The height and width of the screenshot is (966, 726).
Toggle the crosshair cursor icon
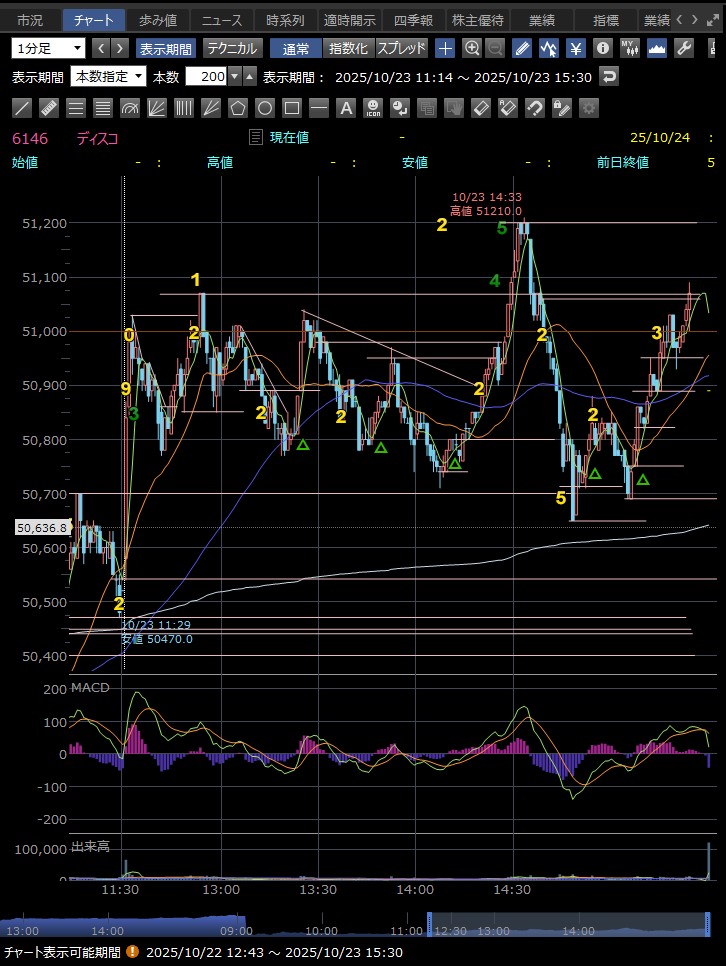coord(446,48)
